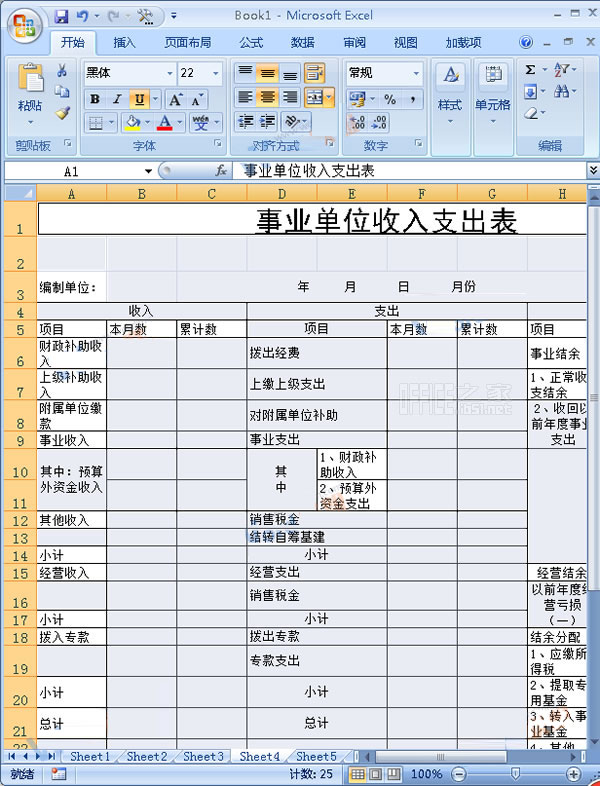Click the percent style button

[389, 99]
